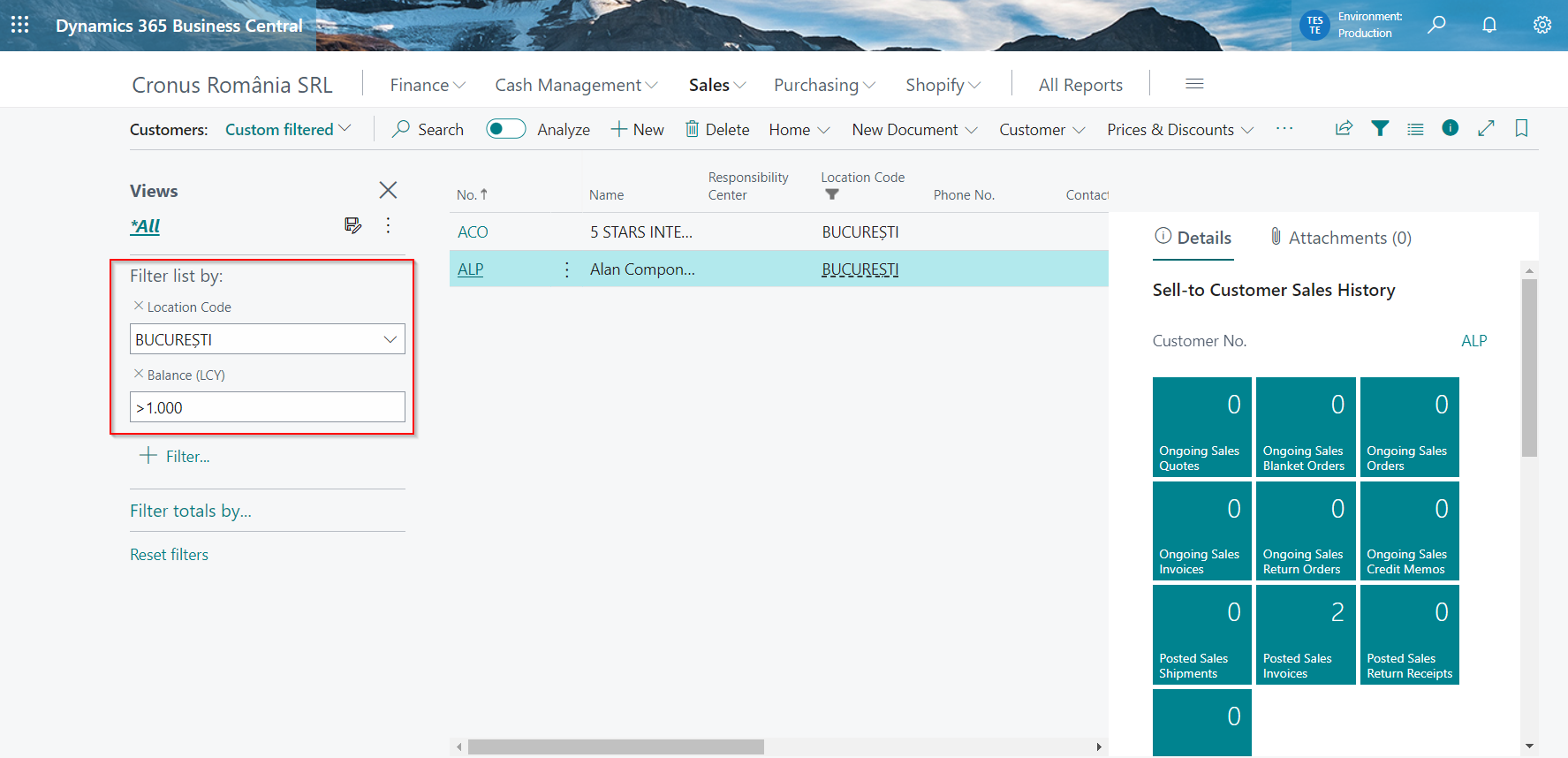Expand the Custom filtered view dropdown

pos(288,129)
